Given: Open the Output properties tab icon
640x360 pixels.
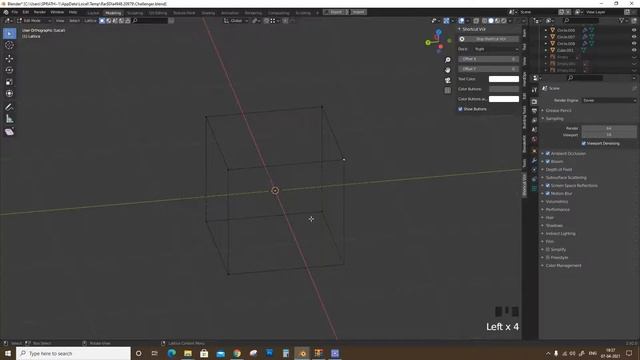Looking at the screenshot, I should pyautogui.click(x=534, y=111).
